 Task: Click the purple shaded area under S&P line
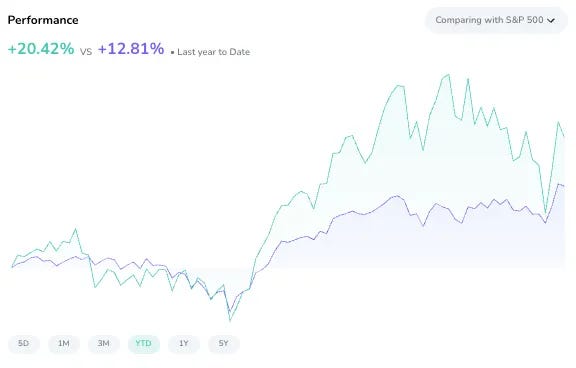point(422,246)
